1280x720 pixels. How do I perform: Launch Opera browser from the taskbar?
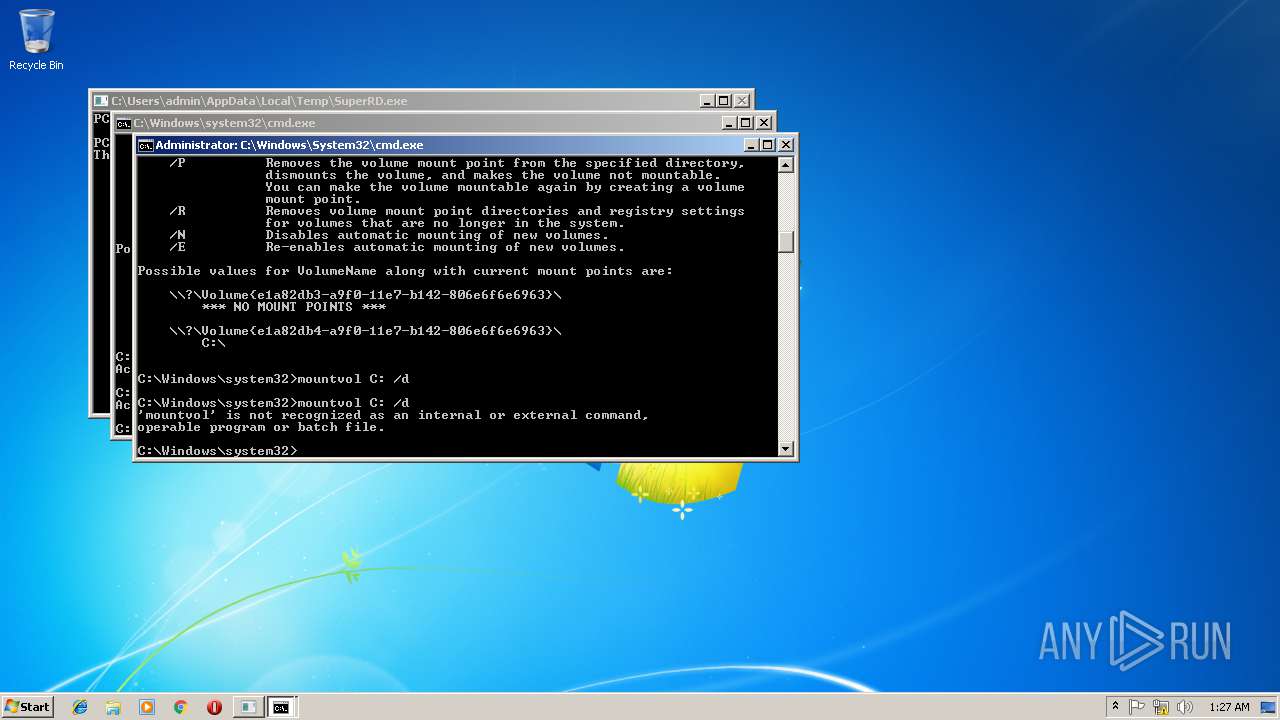[214, 707]
